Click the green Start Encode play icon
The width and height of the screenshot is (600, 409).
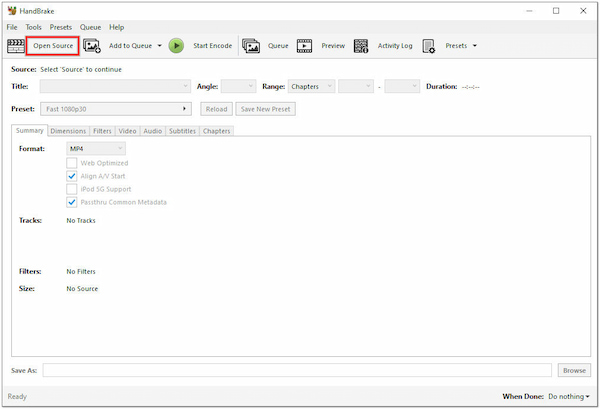click(x=176, y=46)
